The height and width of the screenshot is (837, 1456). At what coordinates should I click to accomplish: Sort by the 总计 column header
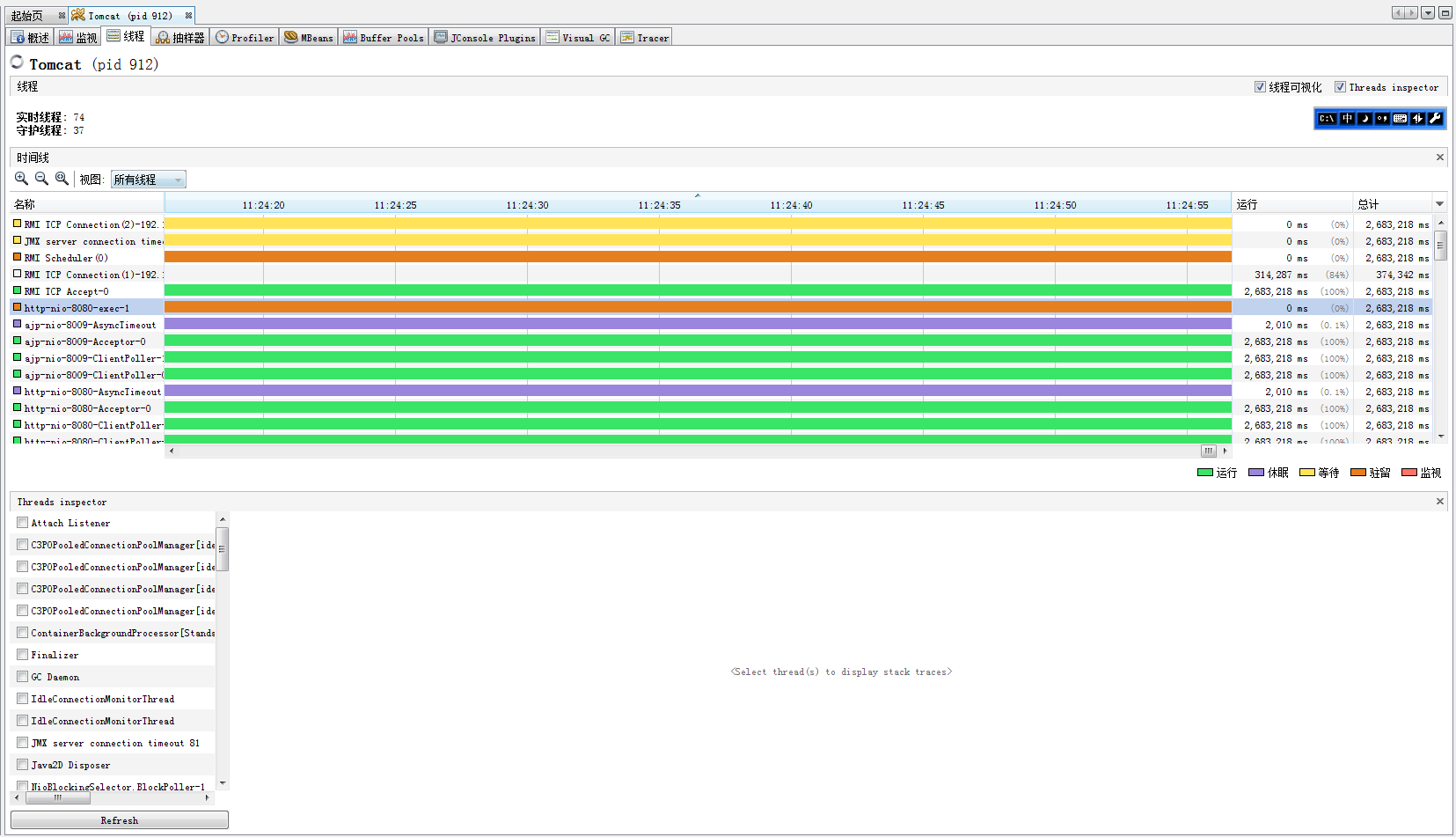click(1394, 204)
